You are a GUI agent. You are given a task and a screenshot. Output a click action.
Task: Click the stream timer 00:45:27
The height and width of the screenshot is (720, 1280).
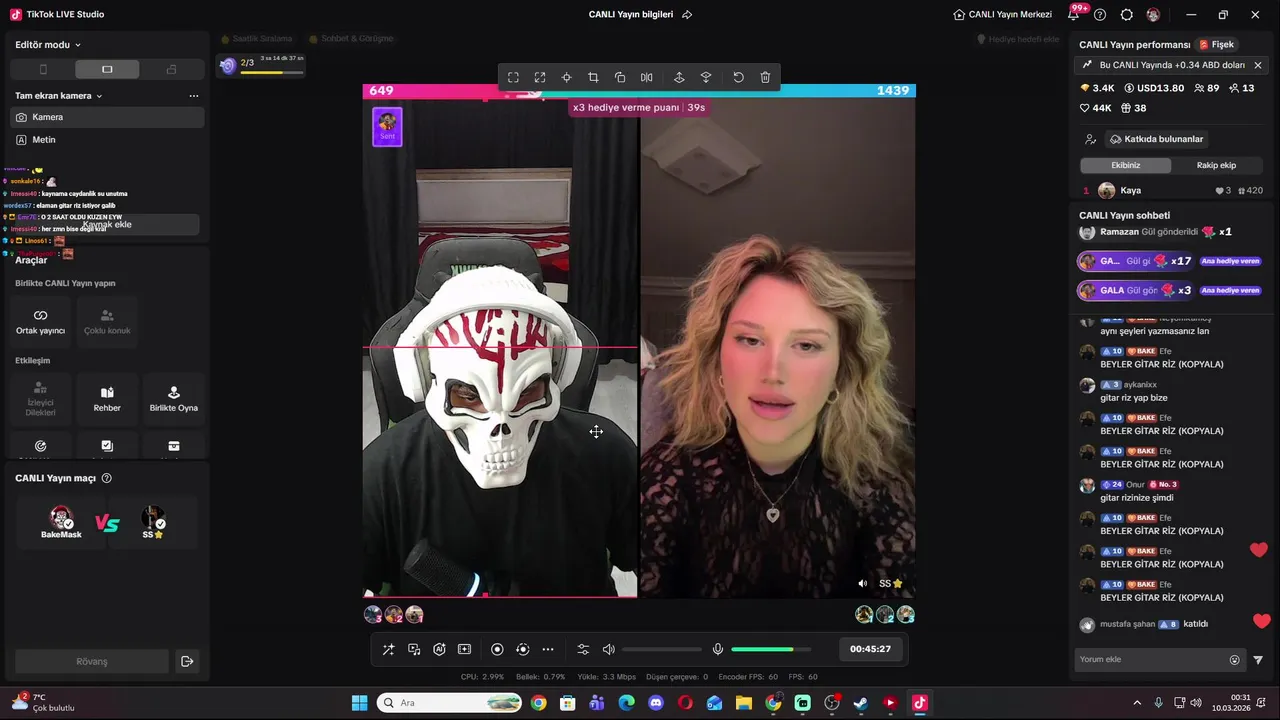pos(870,649)
